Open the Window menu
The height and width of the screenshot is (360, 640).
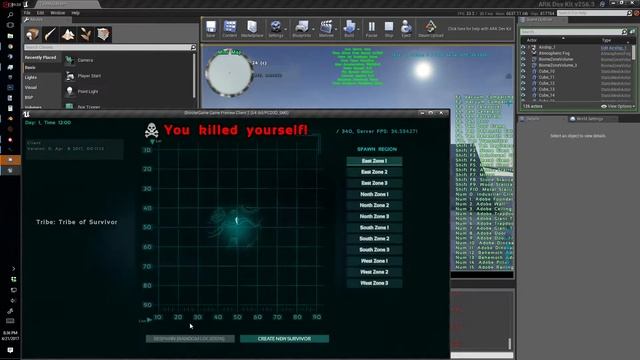pyautogui.click(x=58, y=13)
